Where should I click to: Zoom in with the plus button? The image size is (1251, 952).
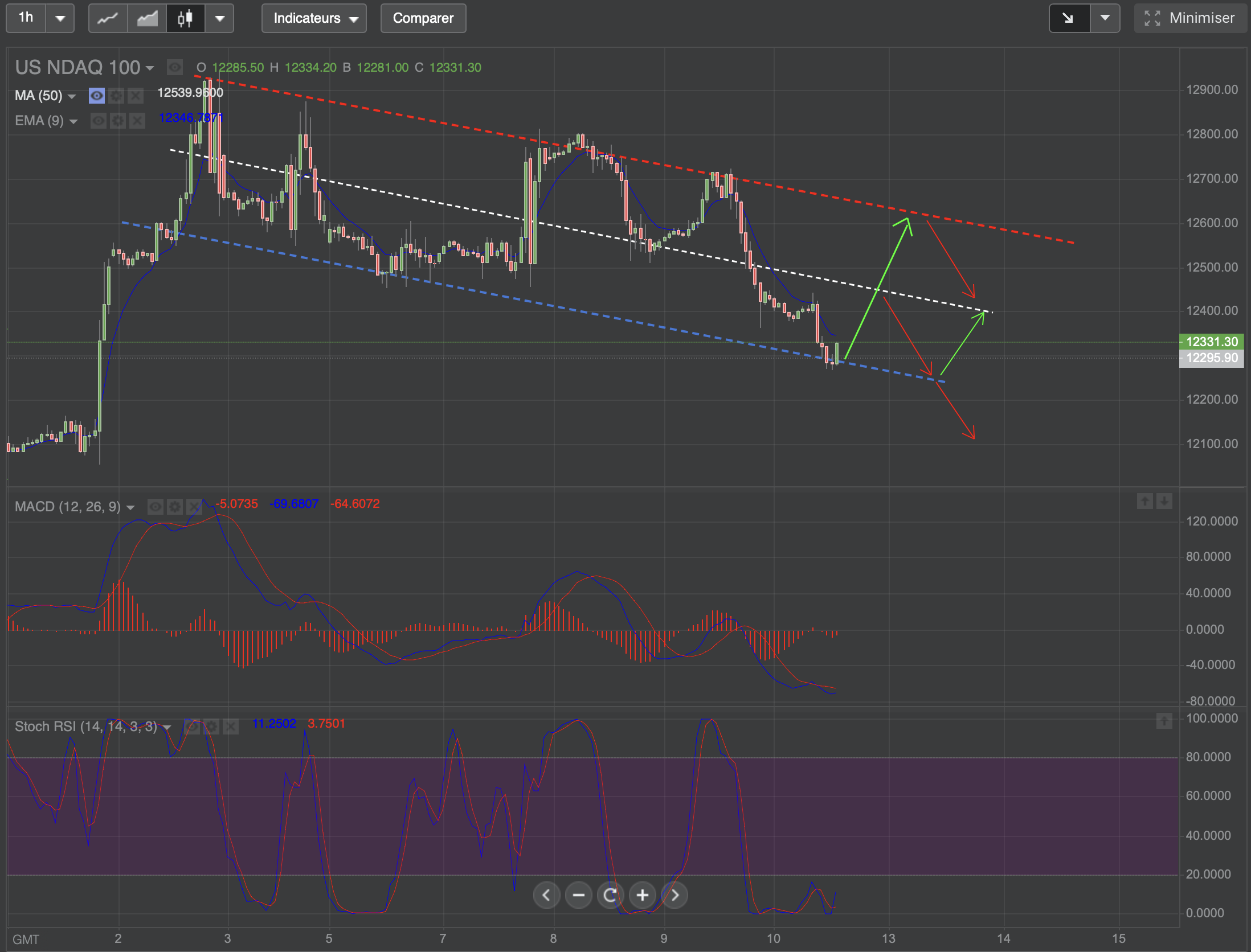coord(642,895)
